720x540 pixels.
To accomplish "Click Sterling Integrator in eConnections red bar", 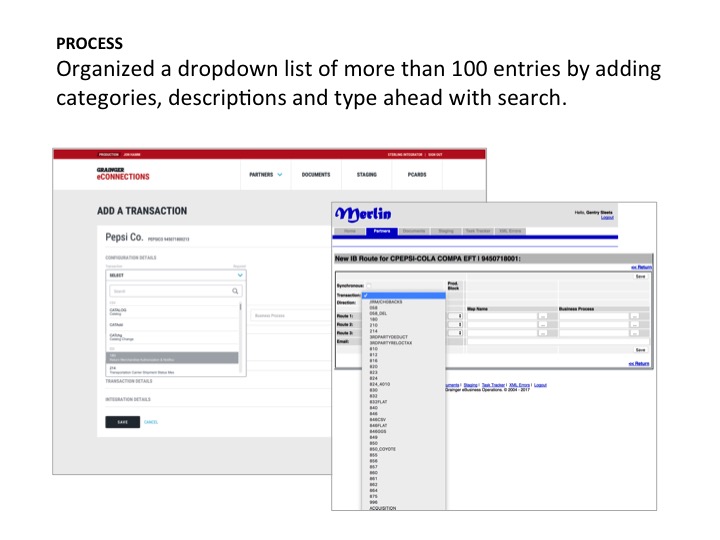I will coord(405,155).
